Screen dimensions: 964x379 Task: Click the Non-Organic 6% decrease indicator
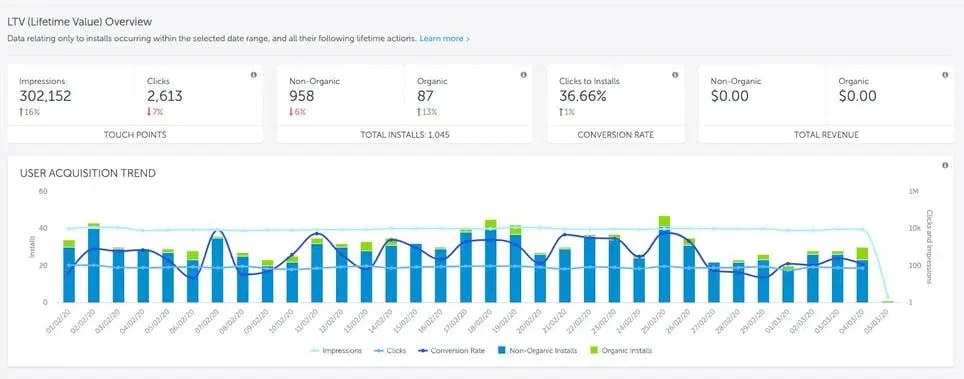point(297,112)
